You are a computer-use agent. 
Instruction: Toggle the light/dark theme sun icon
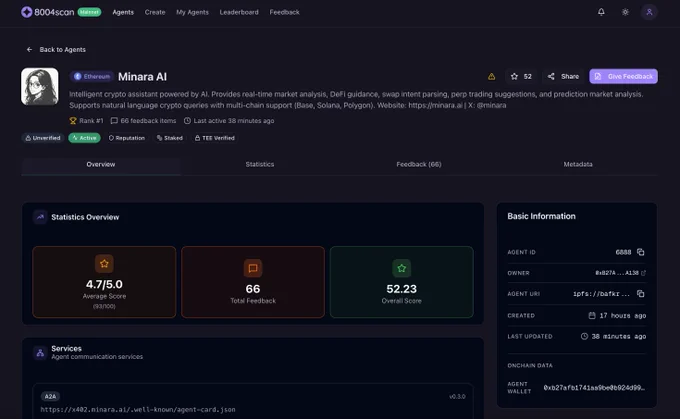[x=625, y=12]
